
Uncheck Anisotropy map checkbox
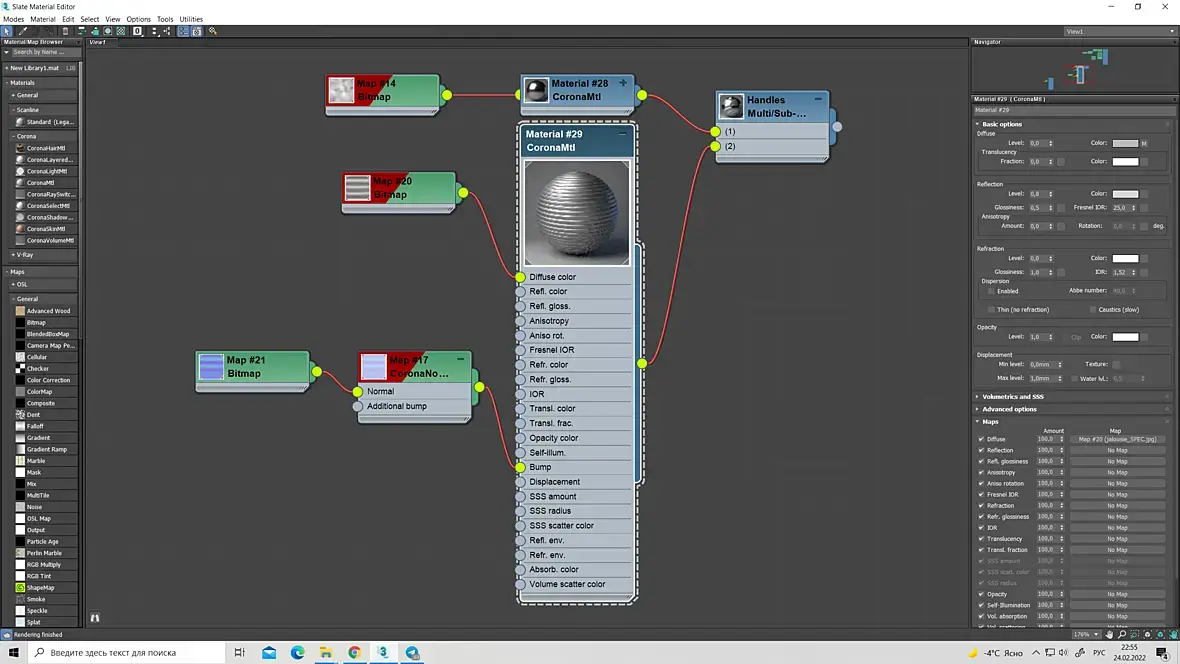click(981, 472)
